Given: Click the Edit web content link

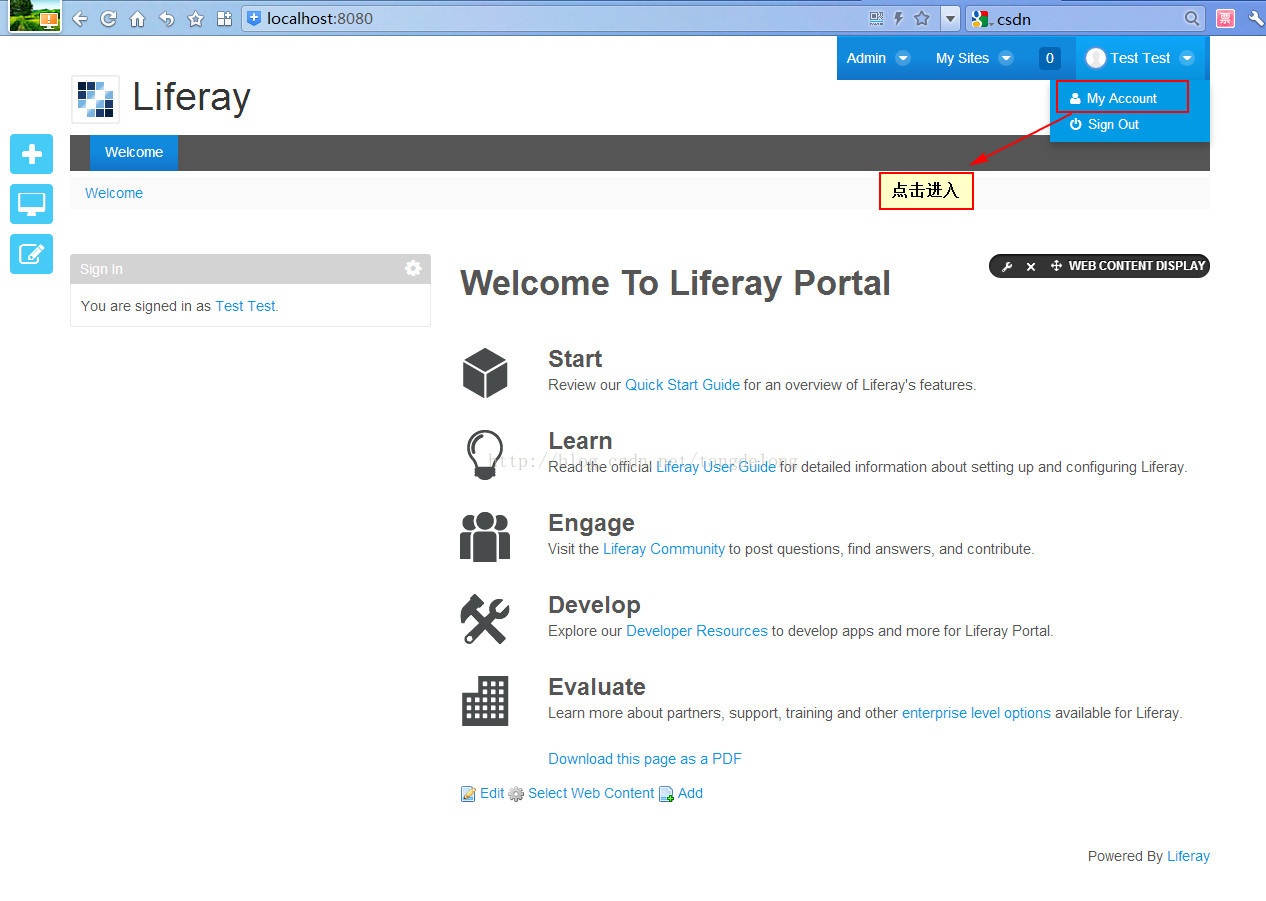Looking at the screenshot, I should click(x=482, y=793).
